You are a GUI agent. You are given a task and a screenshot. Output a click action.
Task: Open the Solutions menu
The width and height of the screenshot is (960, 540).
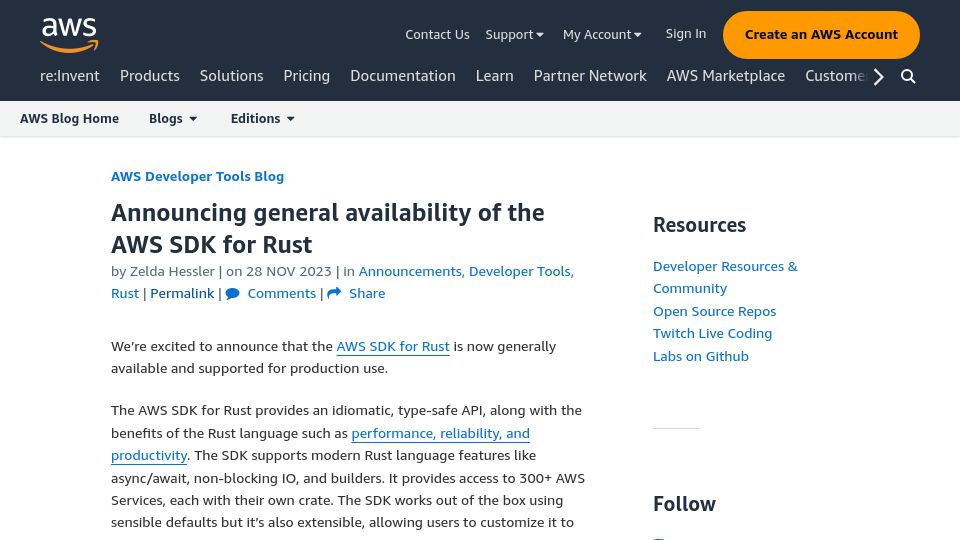(231, 76)
